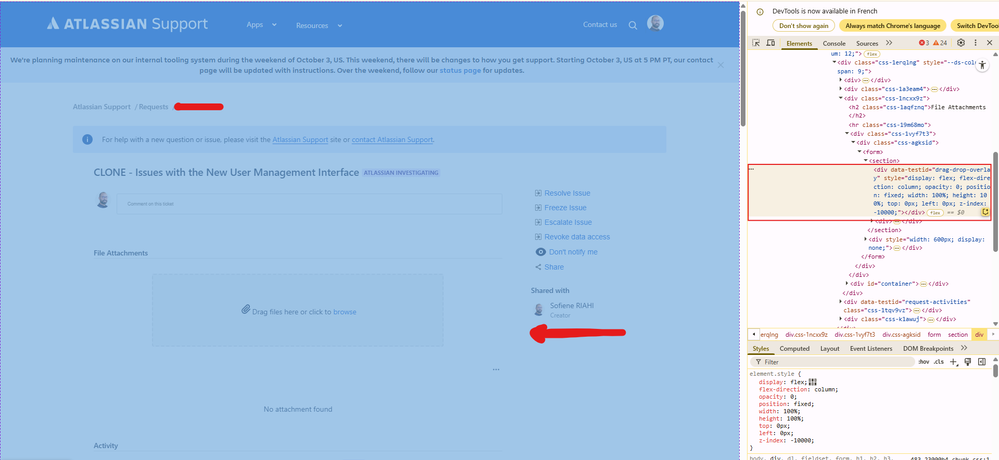Show more Styles pane tabs chevron
This screenshot has height=460, width=999.
tap(963, 349)
